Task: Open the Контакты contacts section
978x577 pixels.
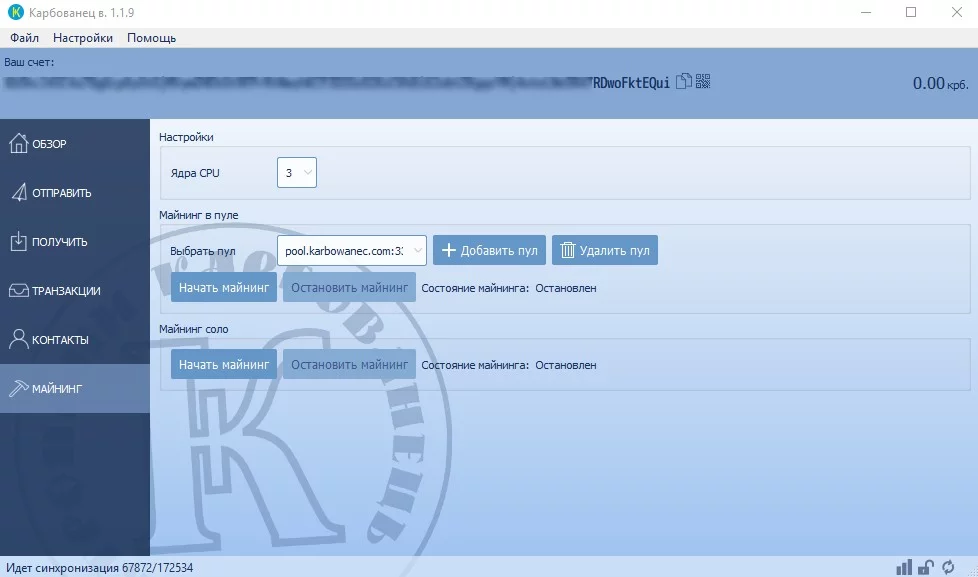Action: coord(75,339)
